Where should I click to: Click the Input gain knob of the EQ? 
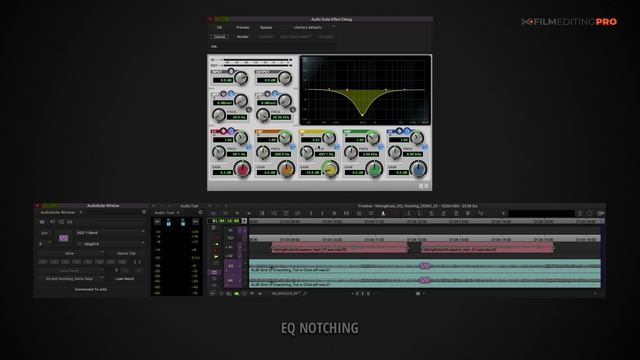coord(241,78)
